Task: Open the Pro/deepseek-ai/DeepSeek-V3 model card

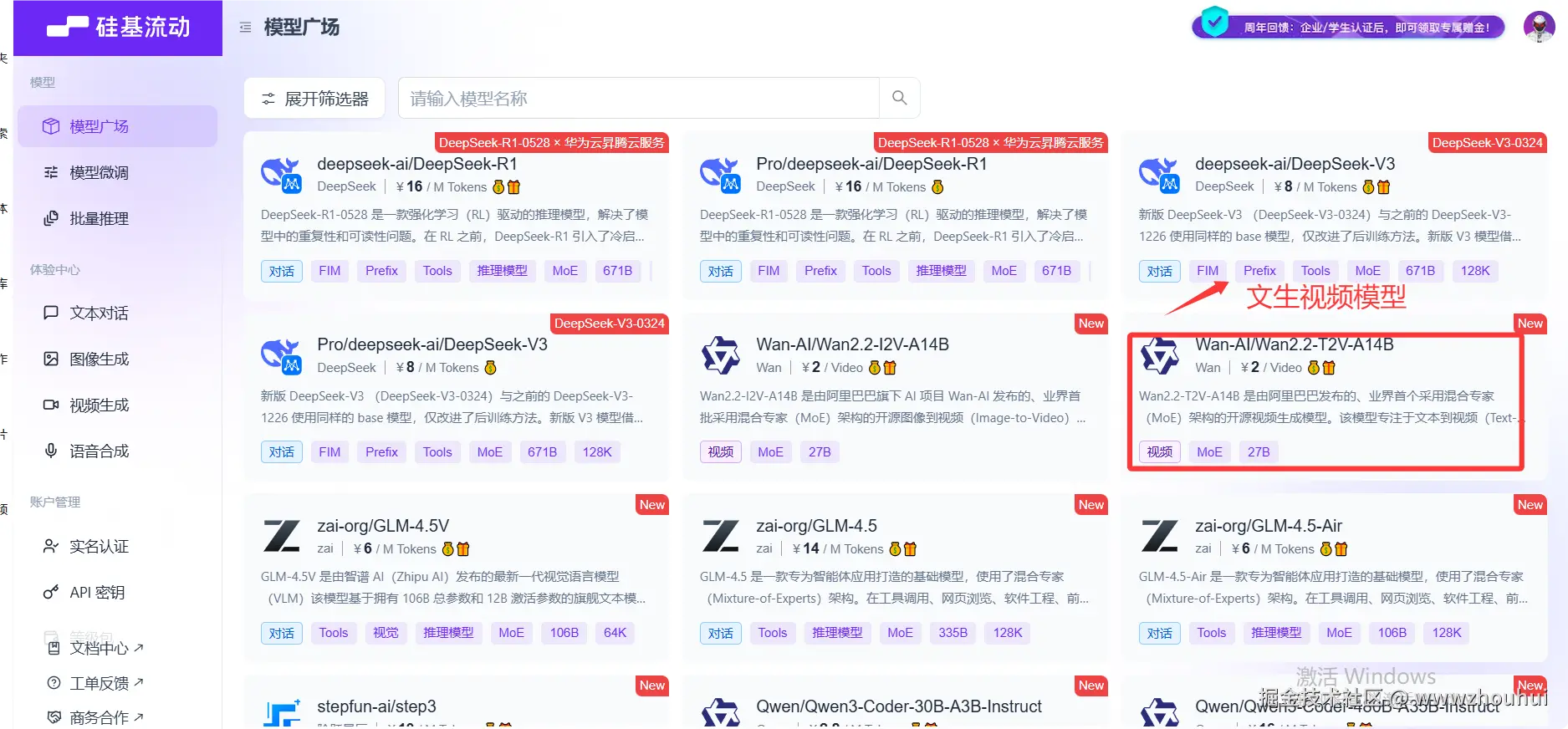Action: point(456,396)
